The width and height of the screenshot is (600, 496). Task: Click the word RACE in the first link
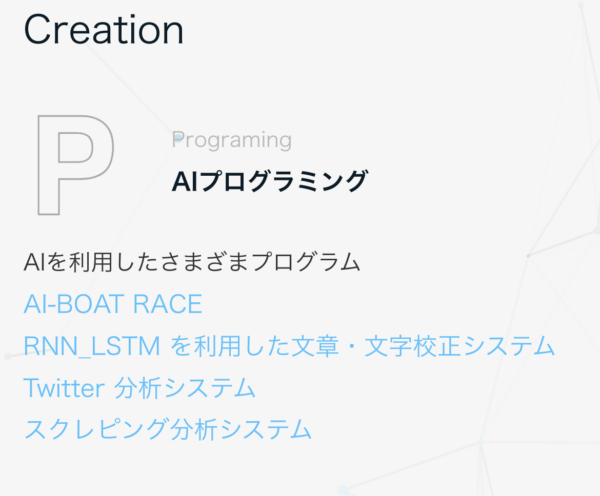pos(168,304)
